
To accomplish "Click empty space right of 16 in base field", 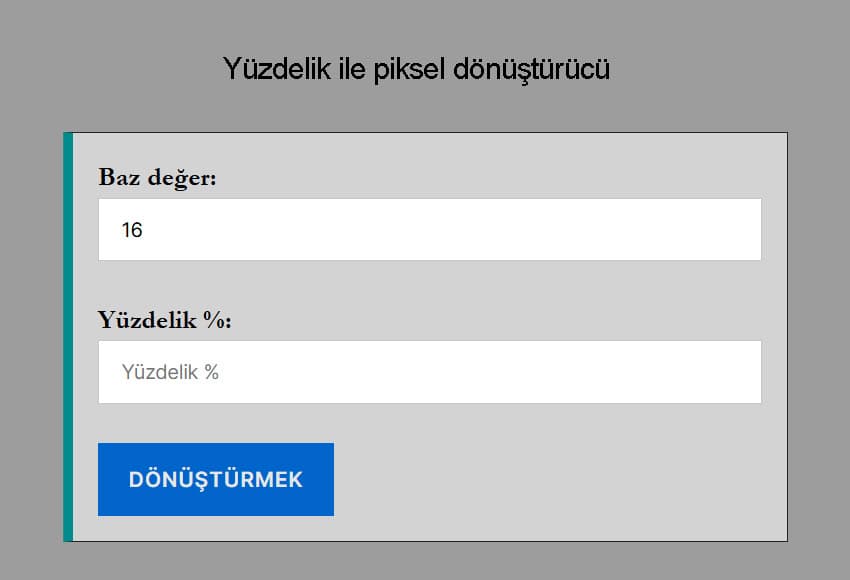I will coord(450,230).
